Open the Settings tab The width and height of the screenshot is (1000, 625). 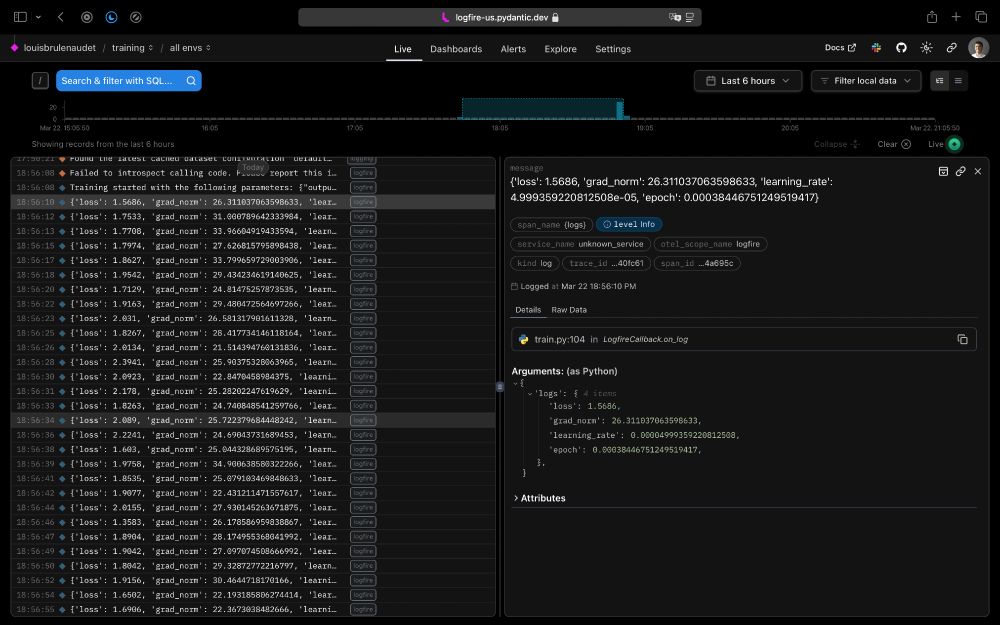pyautogui.click(x=613, y=49)
